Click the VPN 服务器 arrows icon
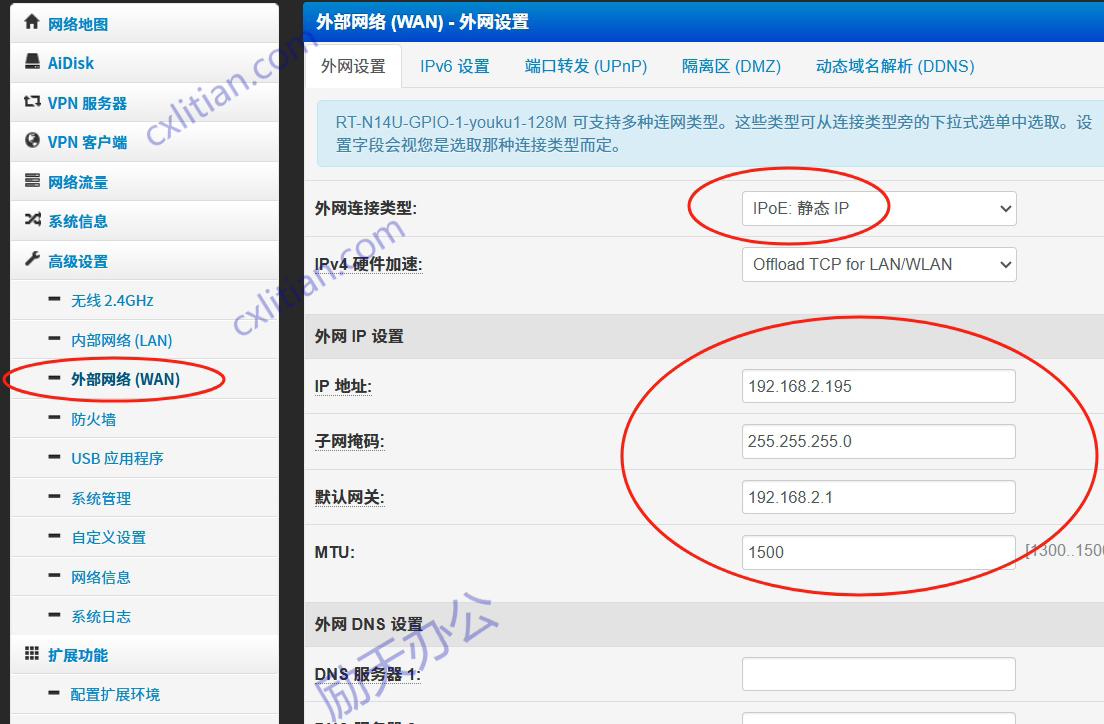 point(31,102)
